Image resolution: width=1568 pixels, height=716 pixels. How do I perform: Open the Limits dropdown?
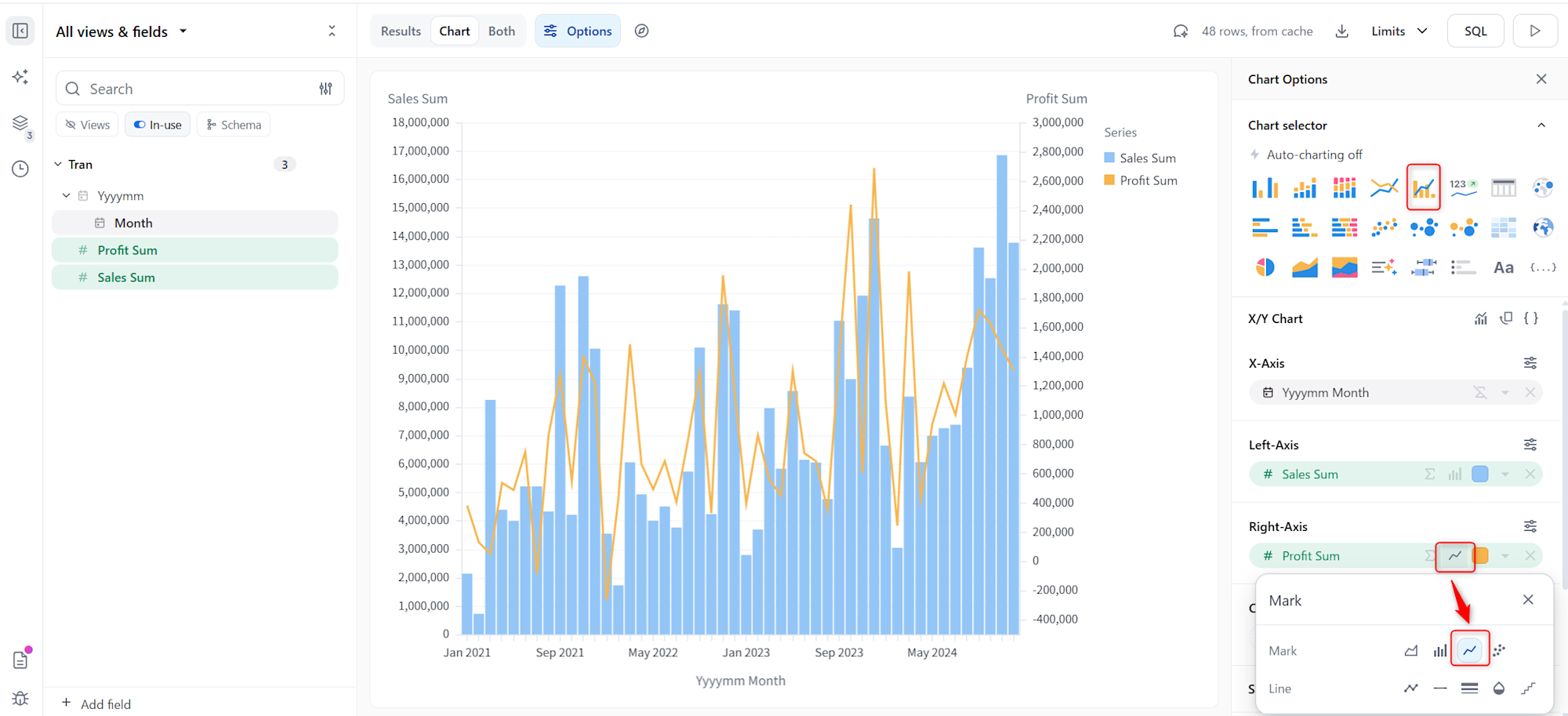coord(1399,31)
